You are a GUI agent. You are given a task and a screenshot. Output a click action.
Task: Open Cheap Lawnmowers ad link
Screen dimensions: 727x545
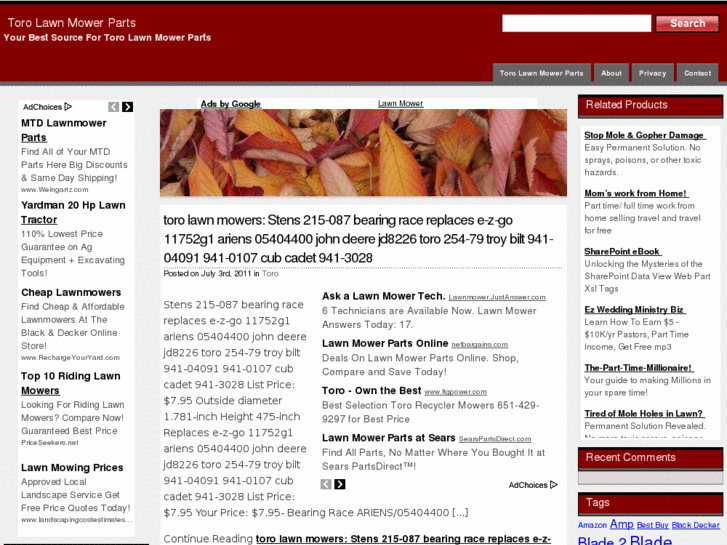tap(71, 293)
